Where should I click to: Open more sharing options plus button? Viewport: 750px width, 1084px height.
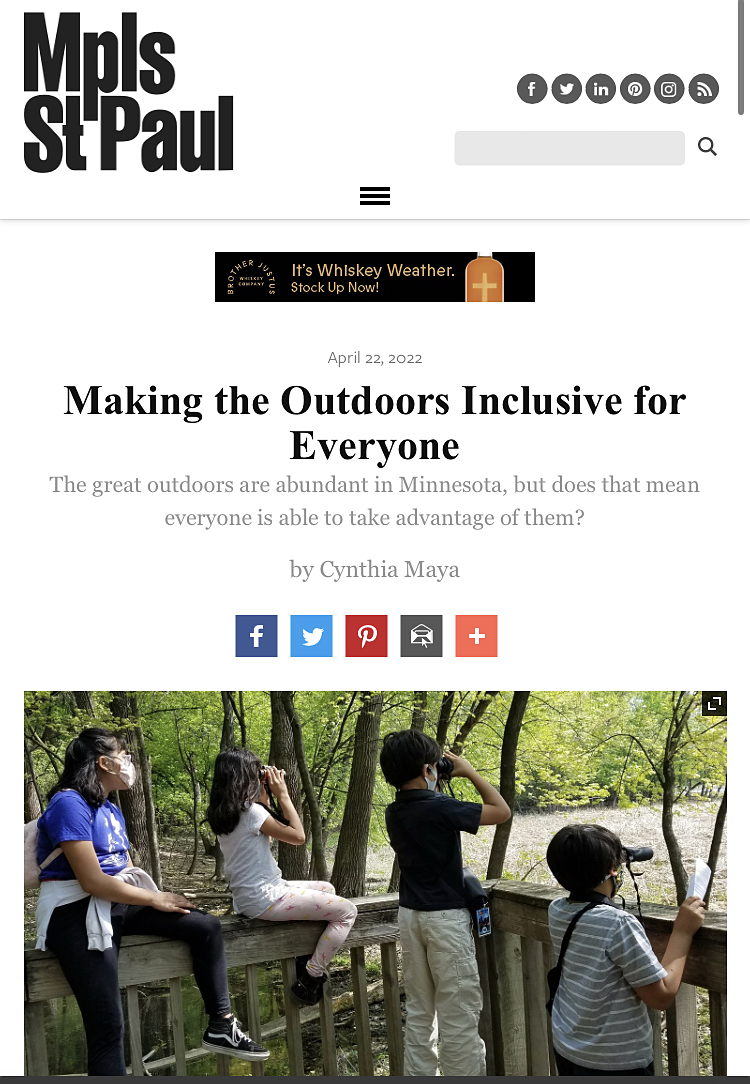click(476, 636)
